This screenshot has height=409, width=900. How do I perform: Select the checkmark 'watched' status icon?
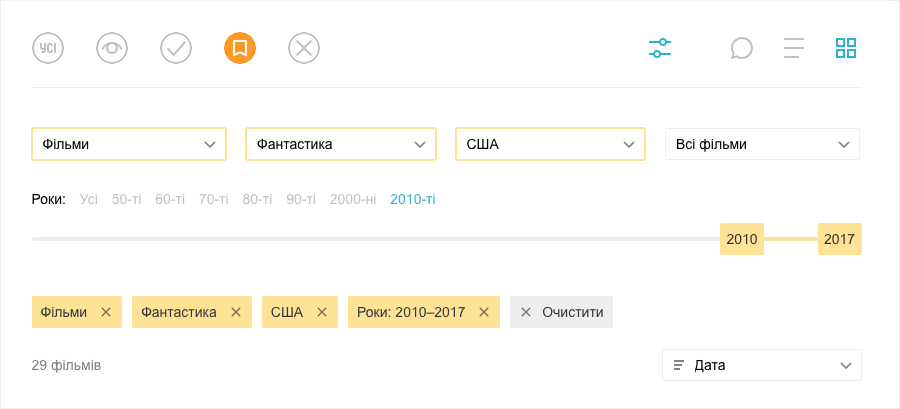(x=176, y=48)
